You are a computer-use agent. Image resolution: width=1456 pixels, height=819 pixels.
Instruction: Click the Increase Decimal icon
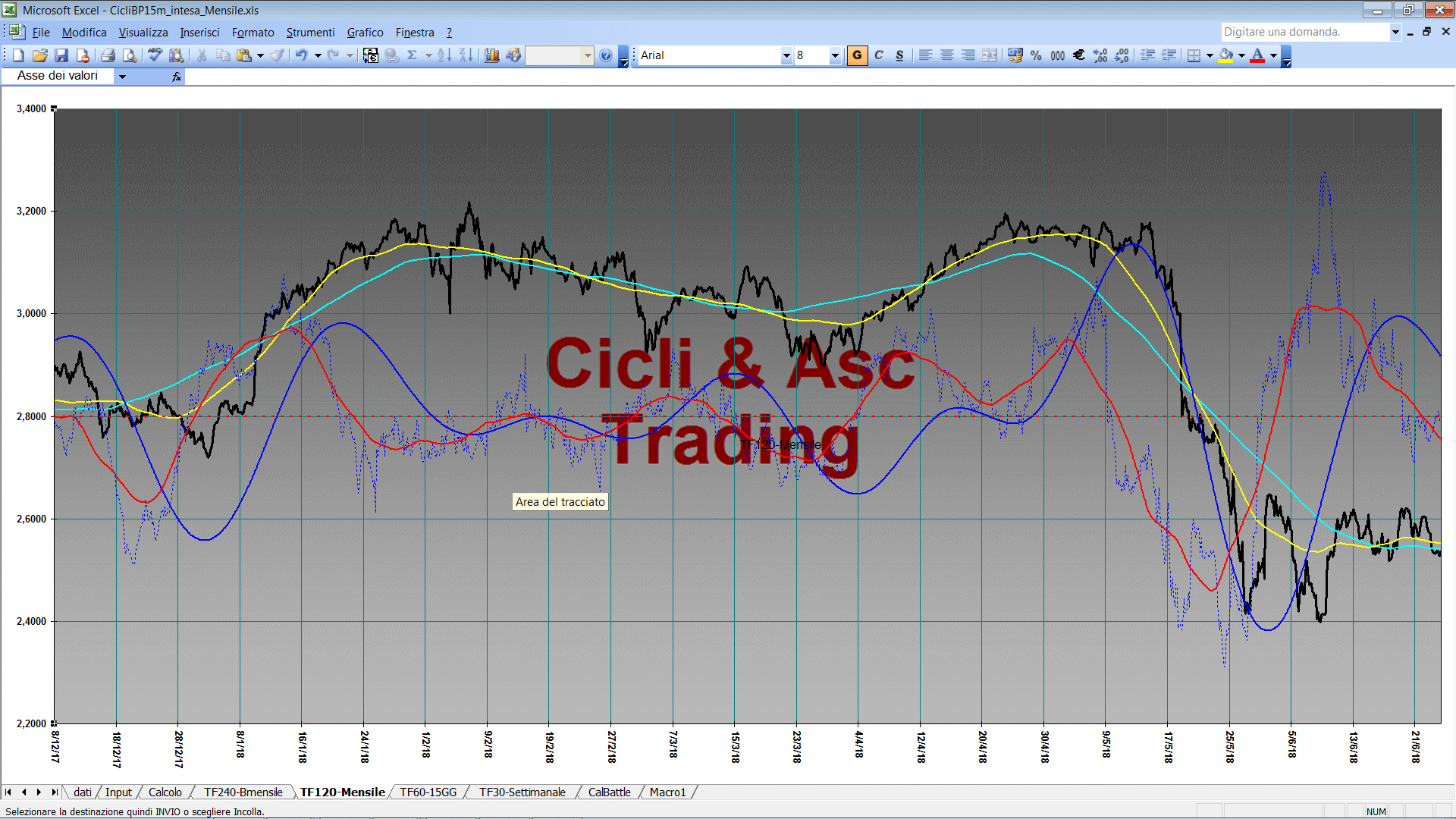(x=1100, y=55)
